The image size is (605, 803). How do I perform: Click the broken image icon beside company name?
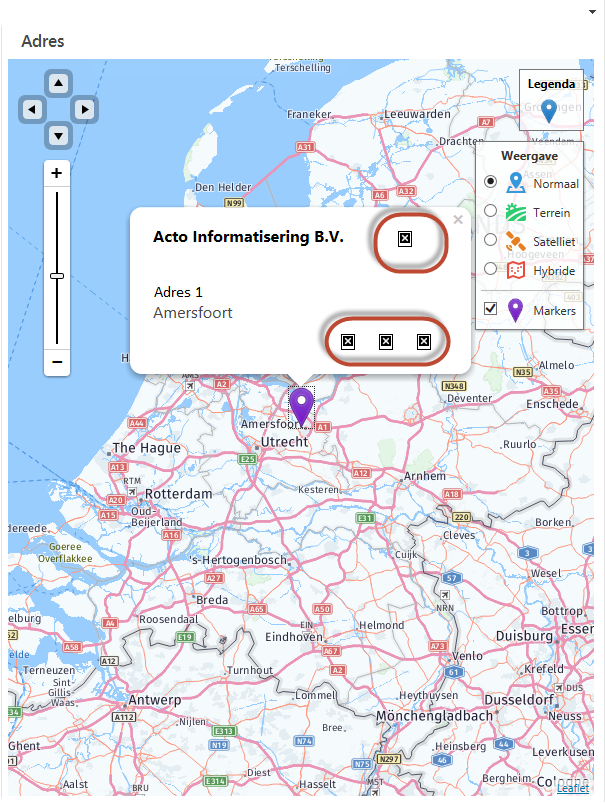coord(405,238)
